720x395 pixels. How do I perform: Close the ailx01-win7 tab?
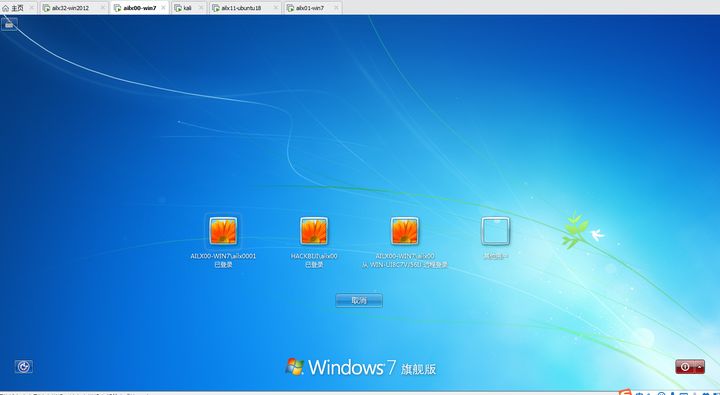(x=336, y=8)
